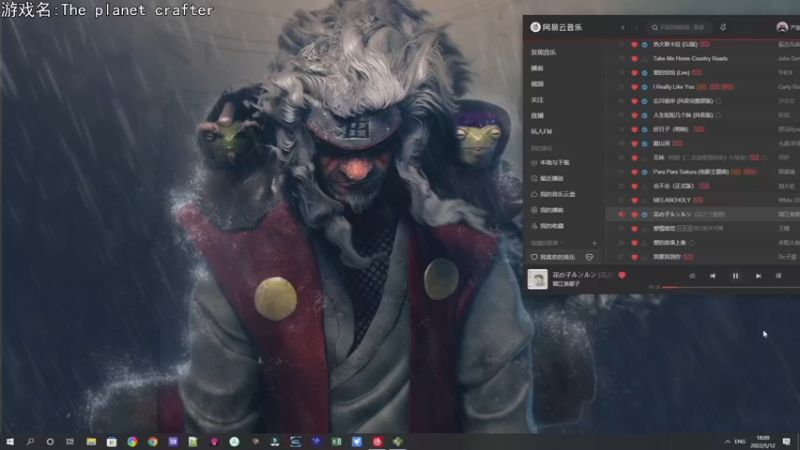This screenshot has height=450, width=800.
Task: Open 播客 in the sidebar
Action: coord(537,68)
